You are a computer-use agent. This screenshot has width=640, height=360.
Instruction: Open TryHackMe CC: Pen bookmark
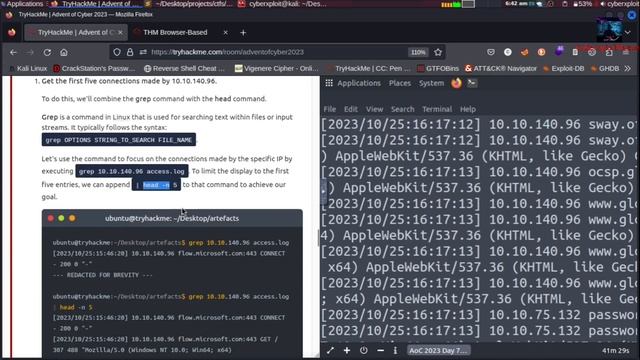pos(369,68)
